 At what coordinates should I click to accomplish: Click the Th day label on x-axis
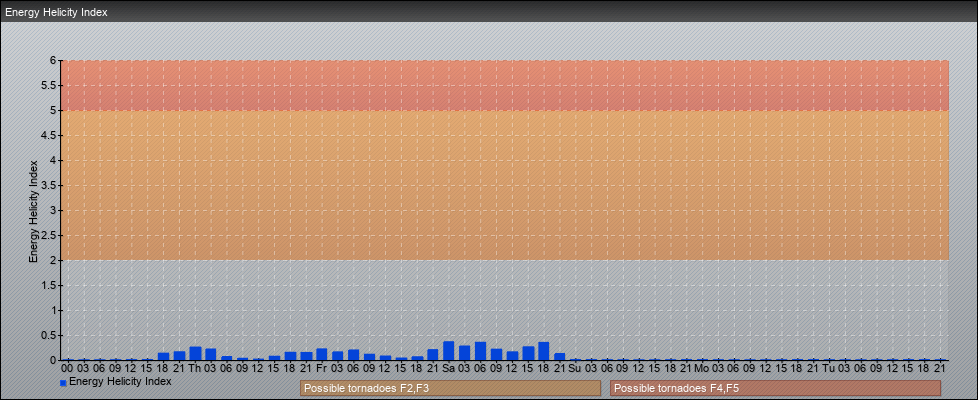[x=195, y=368]
